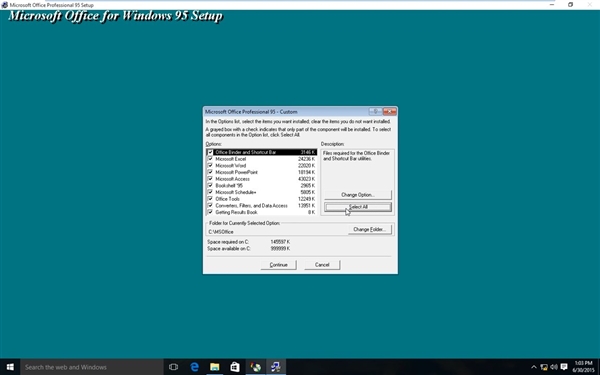600x375 pixels.
Task: Click the Setup window's title bar icon
Action: tap(4, 5)
